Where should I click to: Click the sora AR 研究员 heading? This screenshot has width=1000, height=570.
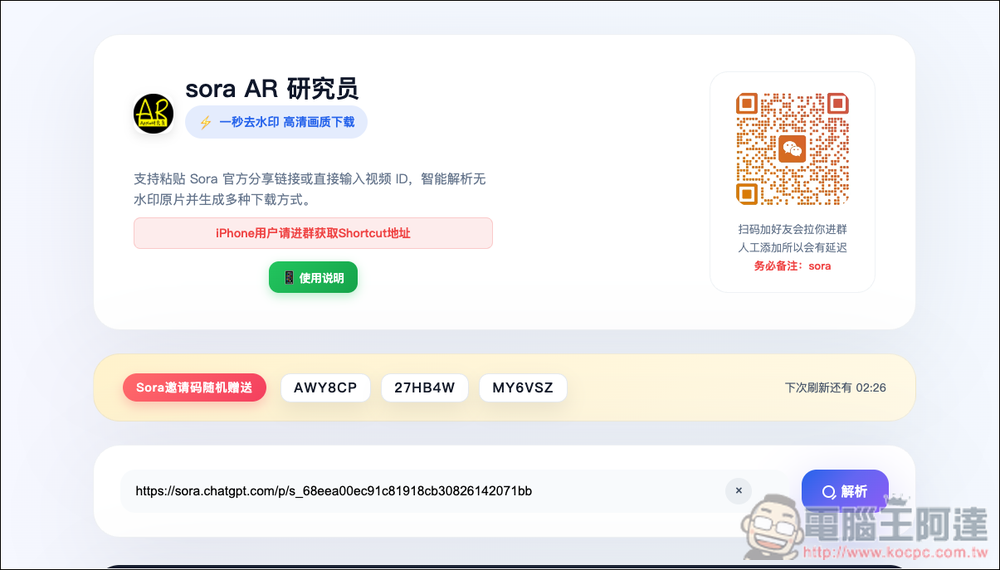click(272, 89)
